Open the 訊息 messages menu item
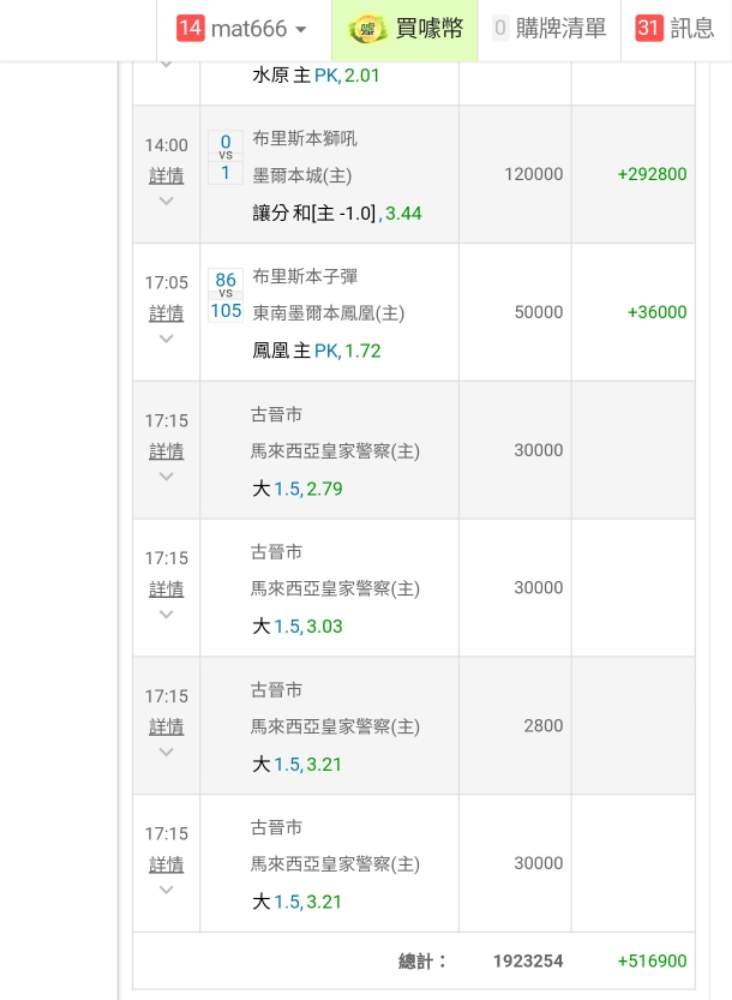 [692, 29]
